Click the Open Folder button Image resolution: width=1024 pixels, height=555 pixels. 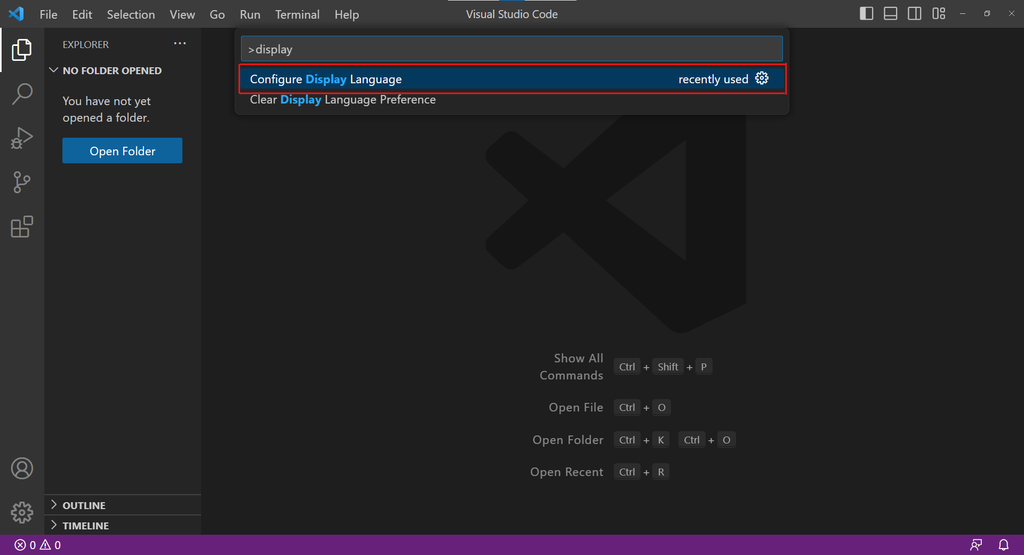point(122,151)
